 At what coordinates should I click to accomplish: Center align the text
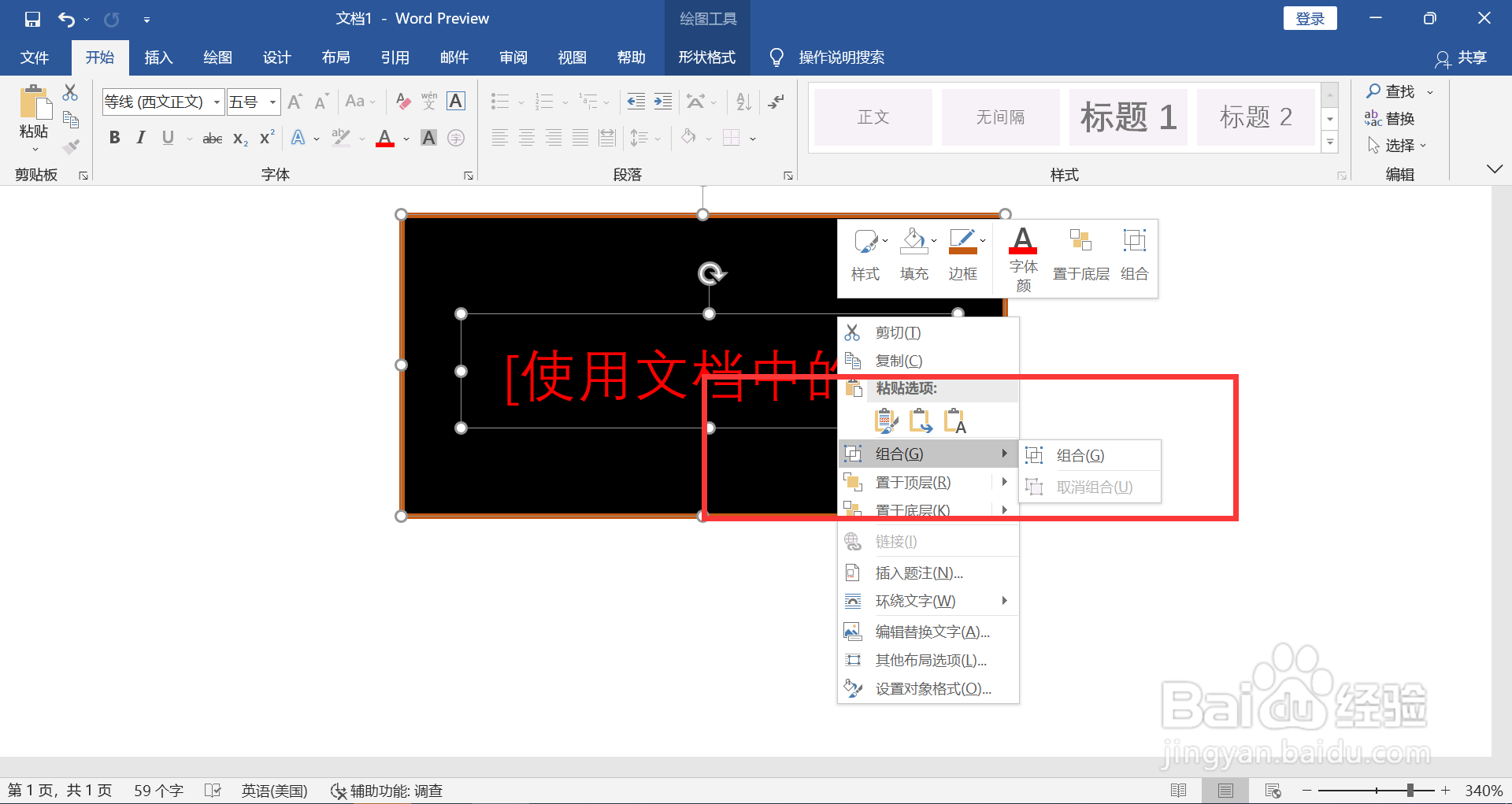[527, 139]
